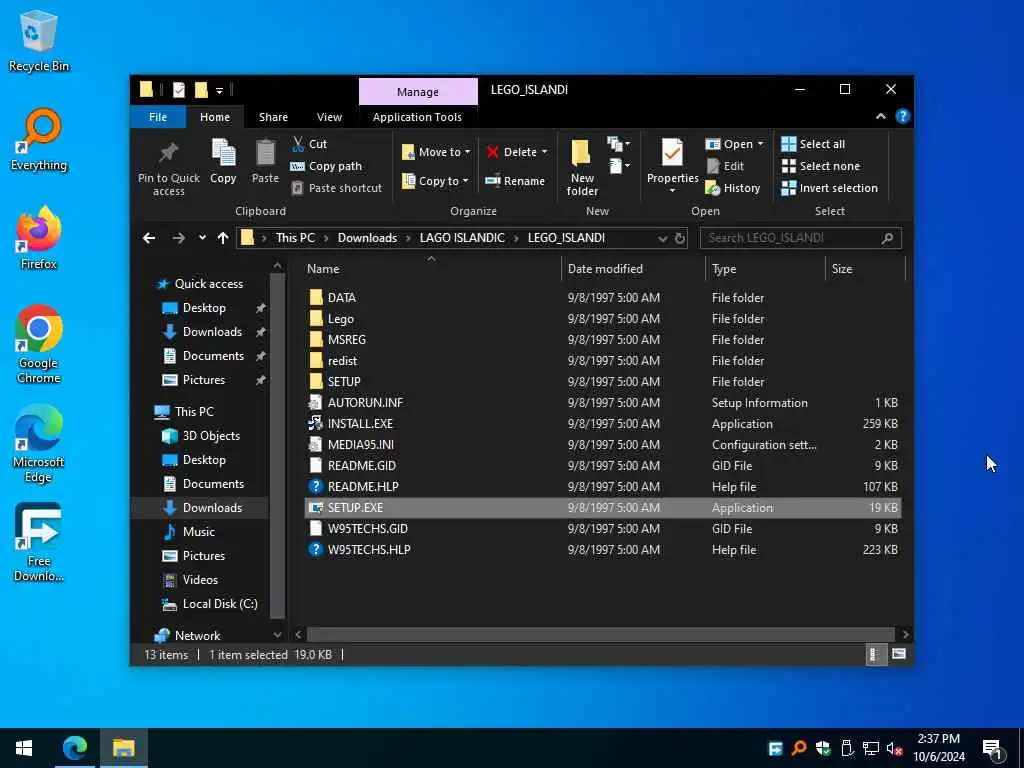The width and height of the screenshot is (1024, 768).
Task: Click Cut in Clipboard group
Action: click(x=309, y=144)
